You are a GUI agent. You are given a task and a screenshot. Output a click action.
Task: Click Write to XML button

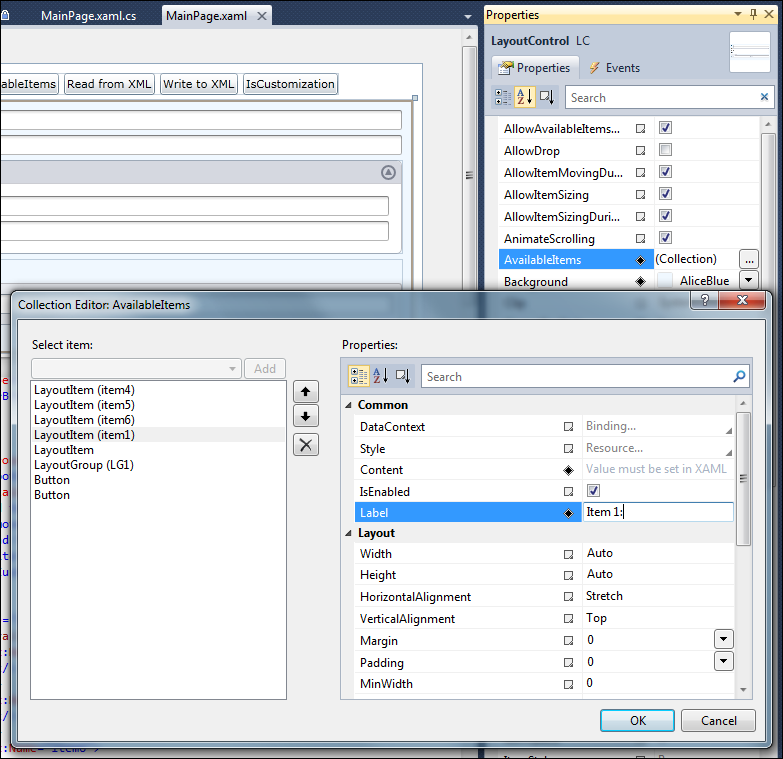pos(198,84)
